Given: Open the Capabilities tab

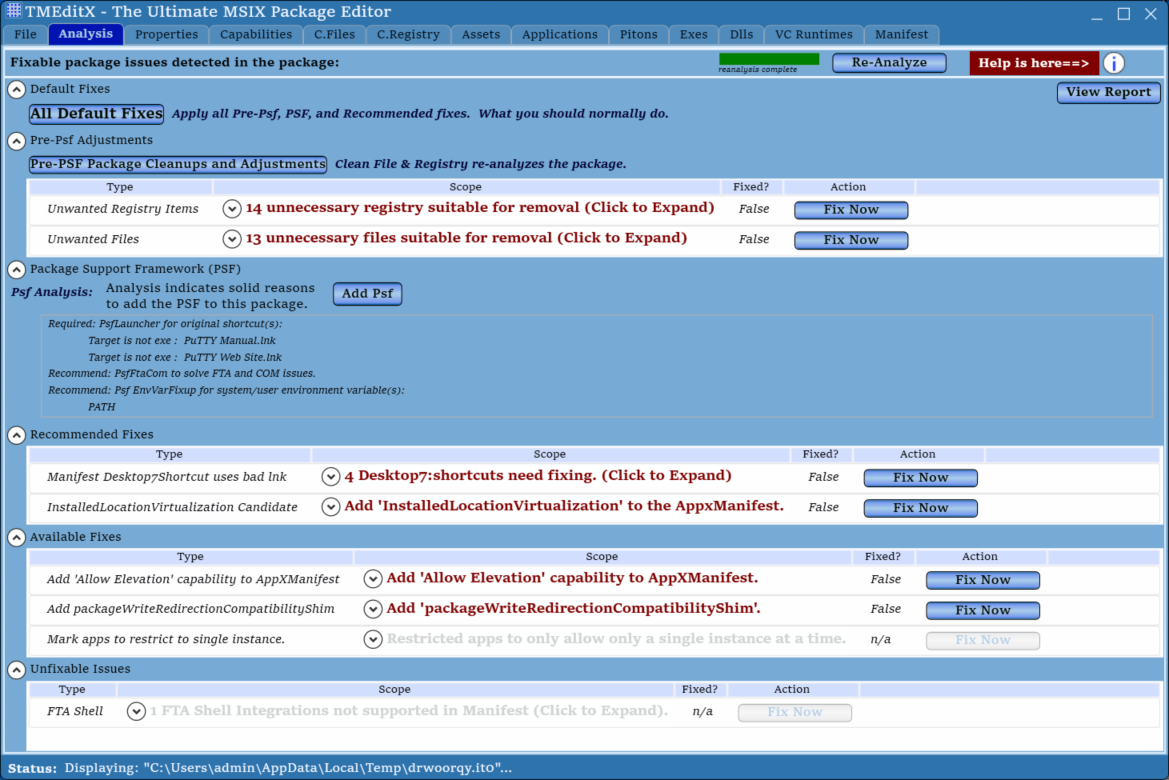Looking at the screenshot, I should point(256,34).
